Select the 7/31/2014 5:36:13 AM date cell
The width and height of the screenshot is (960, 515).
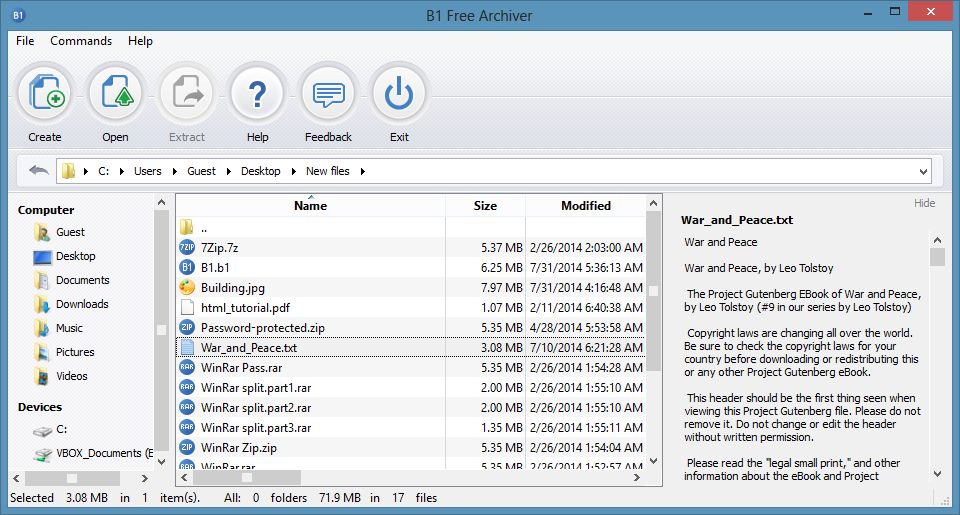(x=586, y=268)
